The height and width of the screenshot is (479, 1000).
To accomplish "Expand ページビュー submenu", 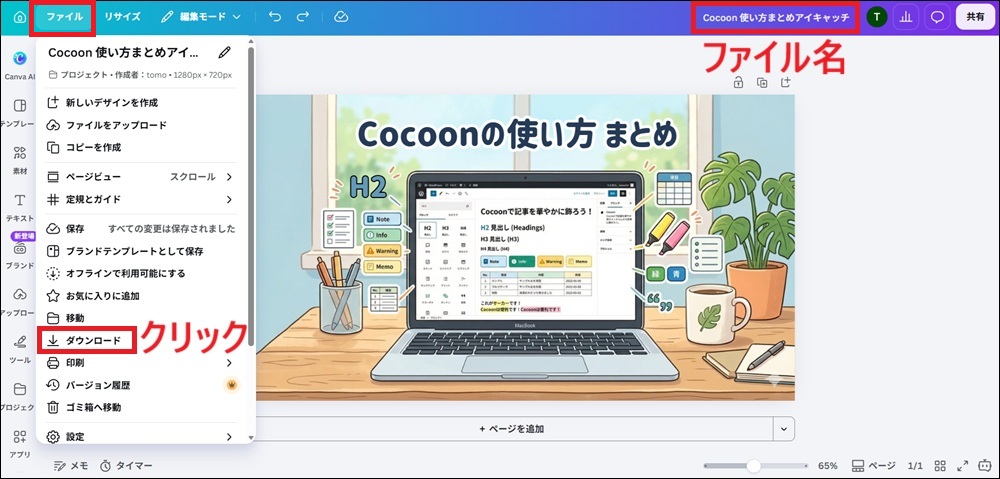I will (x=142, y=177).
